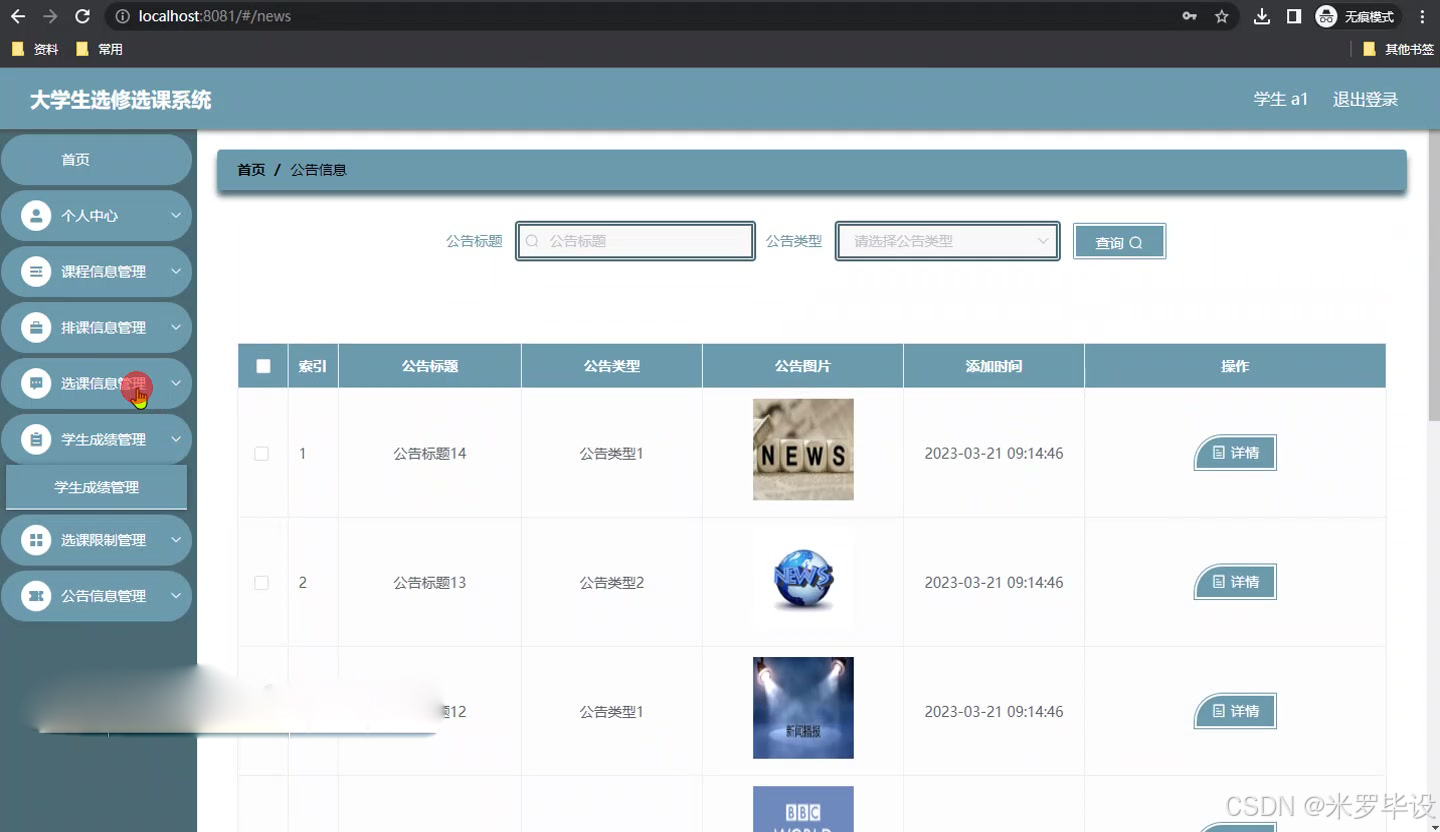Open 详情 for 公告标题14

pyautogui.click(x=1235, y=453)
